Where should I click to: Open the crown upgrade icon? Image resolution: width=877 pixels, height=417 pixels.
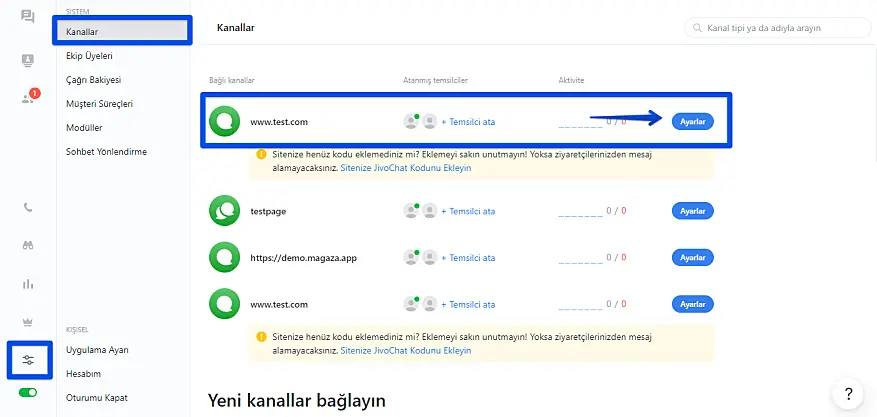[x=27, y=322]
